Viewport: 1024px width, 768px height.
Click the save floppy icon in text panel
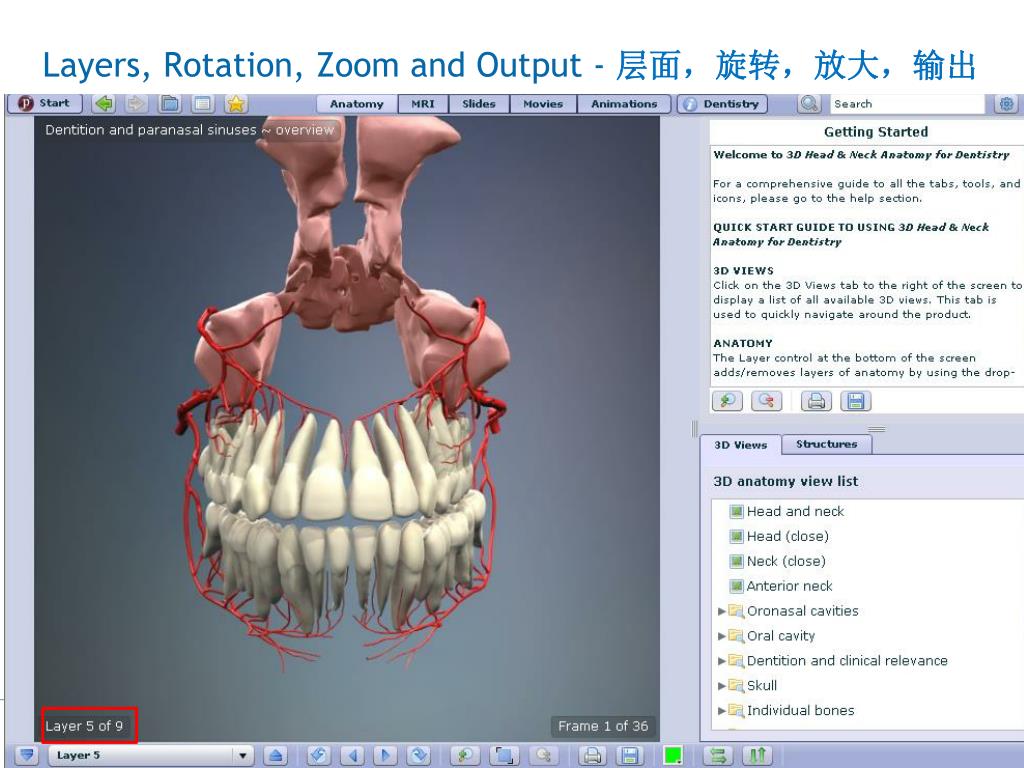[855, 401]
